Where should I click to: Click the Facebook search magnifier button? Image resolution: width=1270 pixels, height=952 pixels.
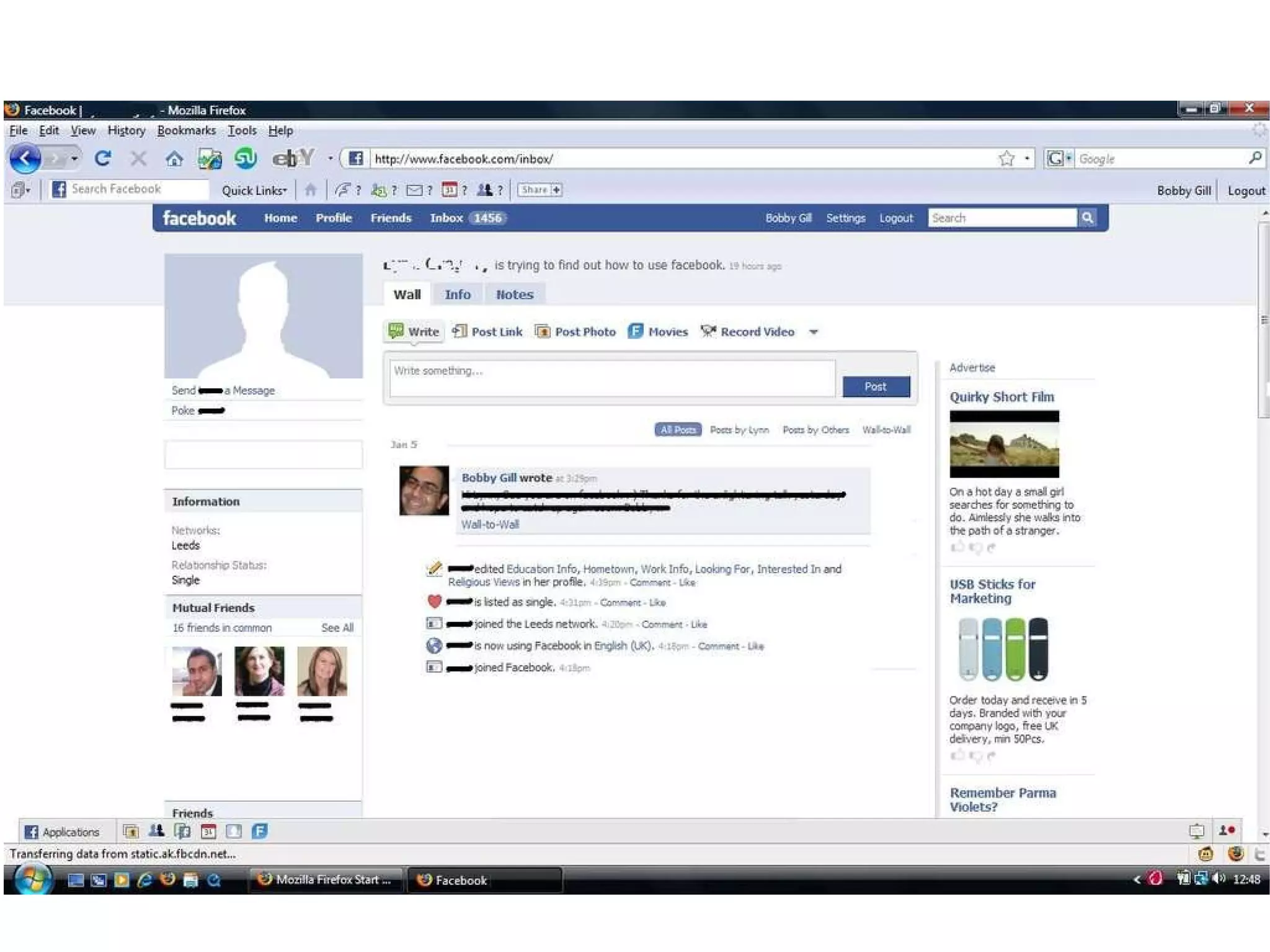pos(1087,218)
